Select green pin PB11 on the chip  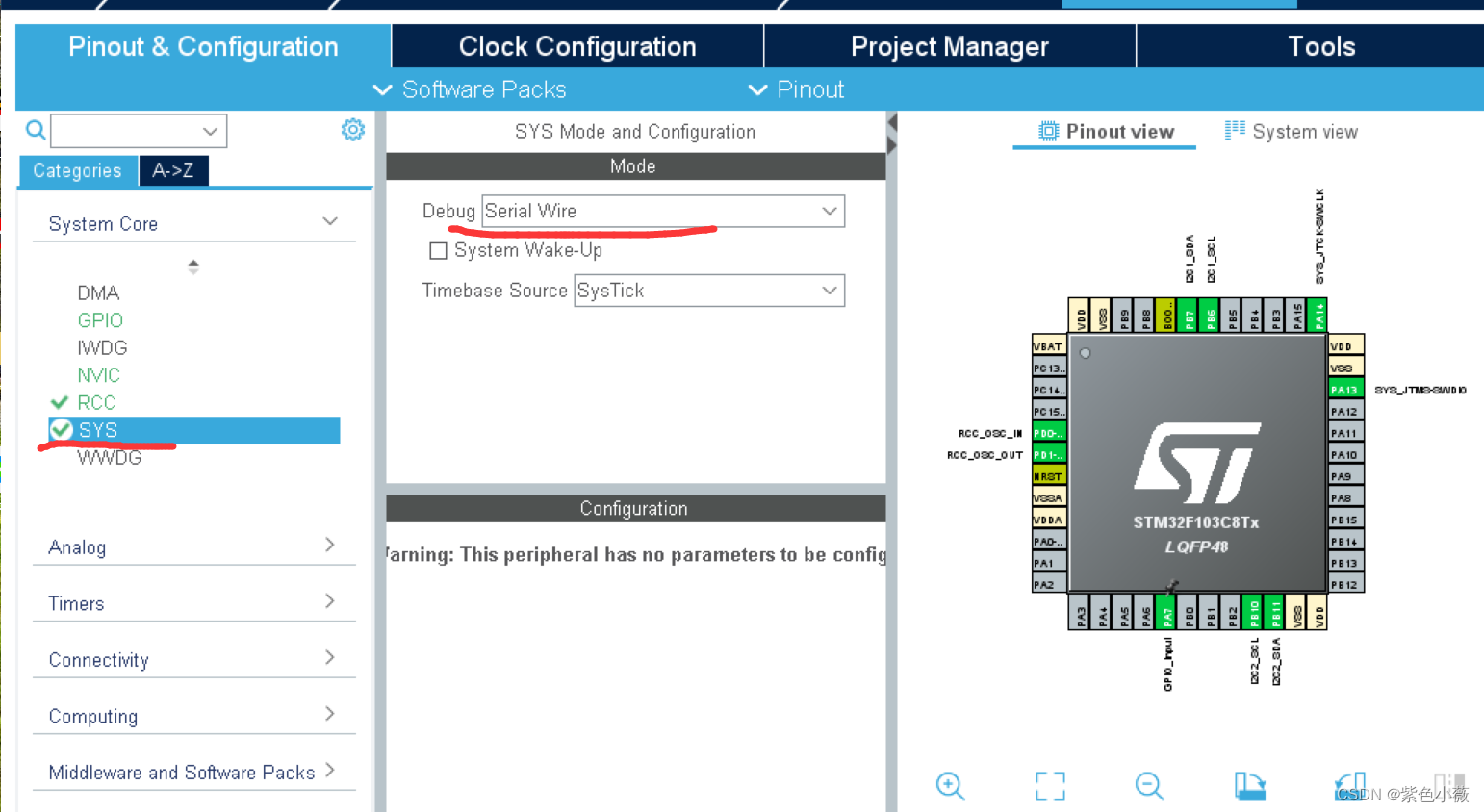(1276, 613)
